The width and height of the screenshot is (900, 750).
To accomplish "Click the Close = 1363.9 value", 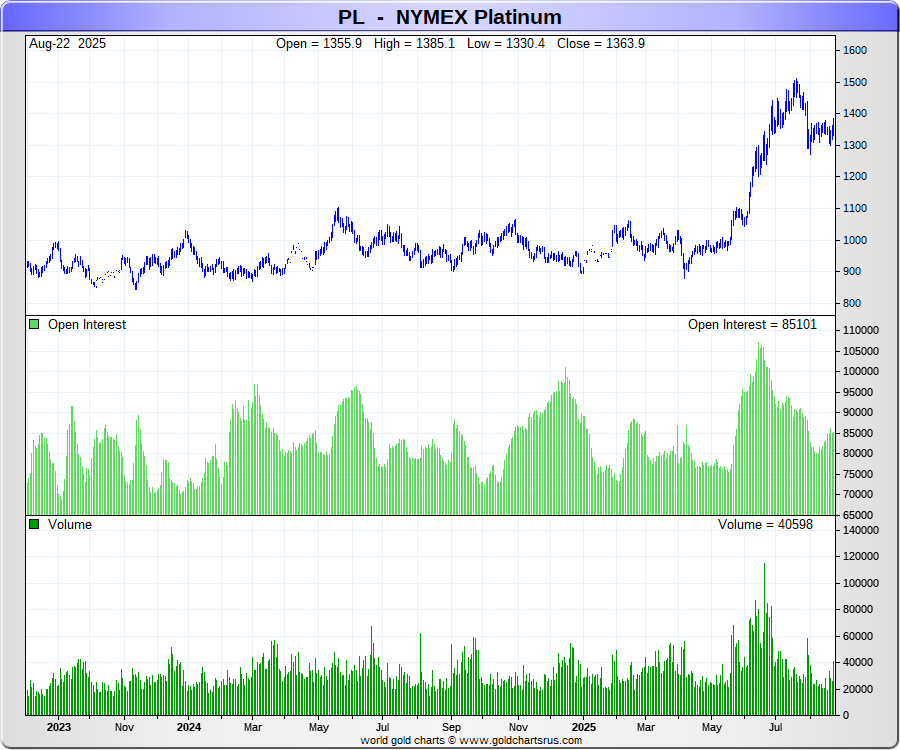I will click(x=601, y=44).
